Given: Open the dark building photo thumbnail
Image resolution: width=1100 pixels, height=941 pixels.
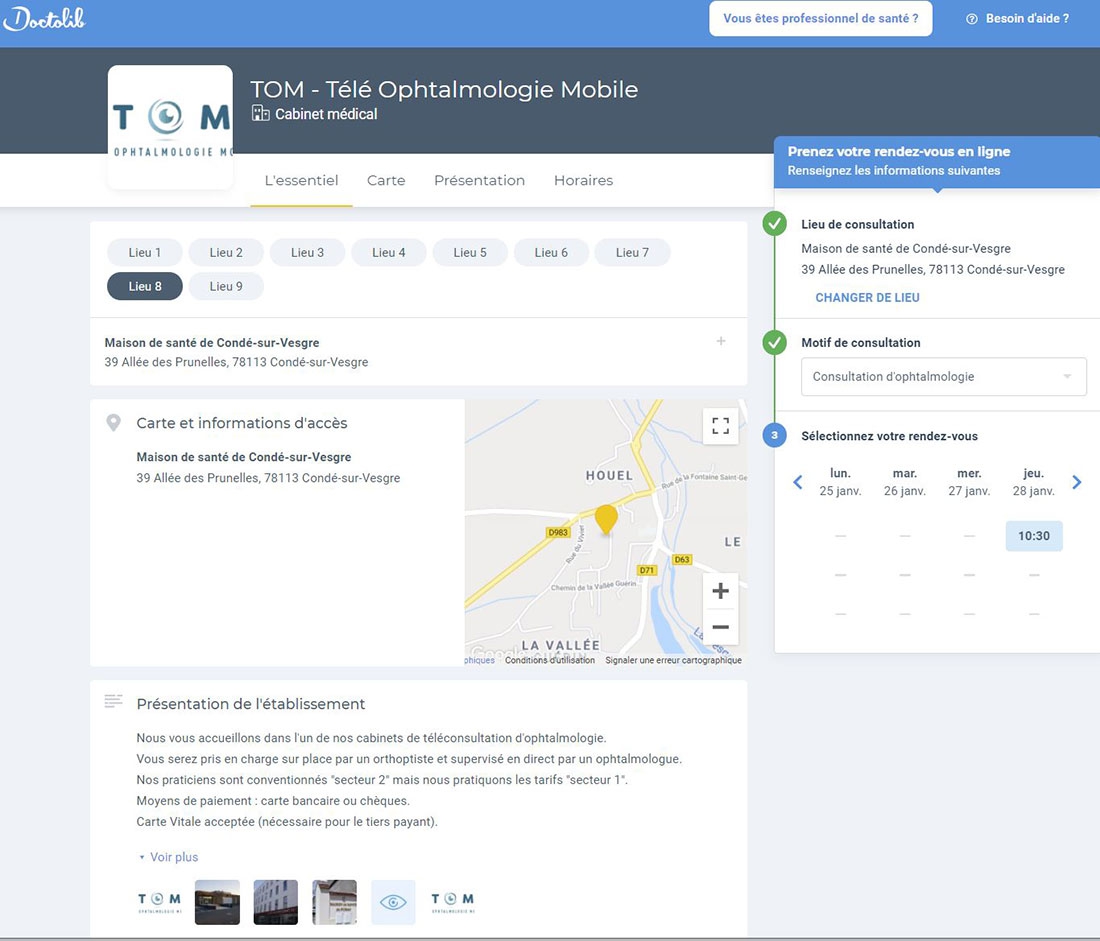Looking at the screenshot, I should (217, 902).
